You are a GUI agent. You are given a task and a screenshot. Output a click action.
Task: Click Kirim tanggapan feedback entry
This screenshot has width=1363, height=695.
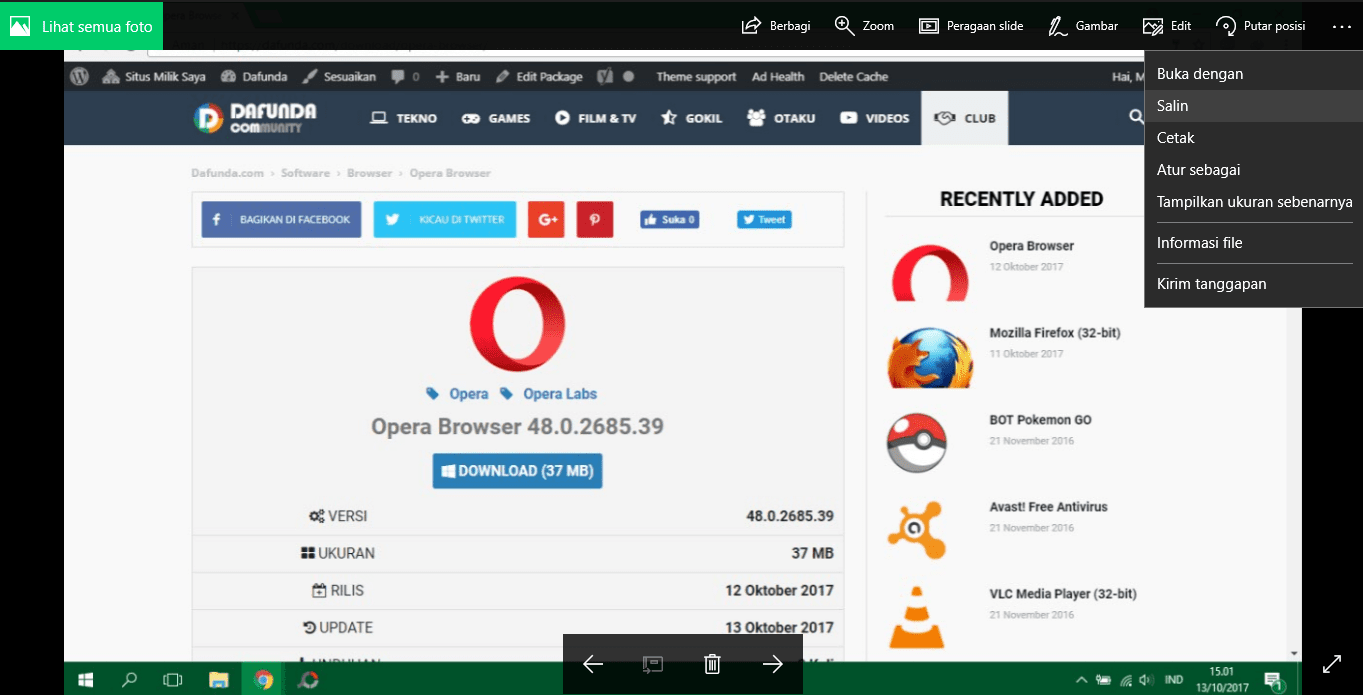[1211, 284]
